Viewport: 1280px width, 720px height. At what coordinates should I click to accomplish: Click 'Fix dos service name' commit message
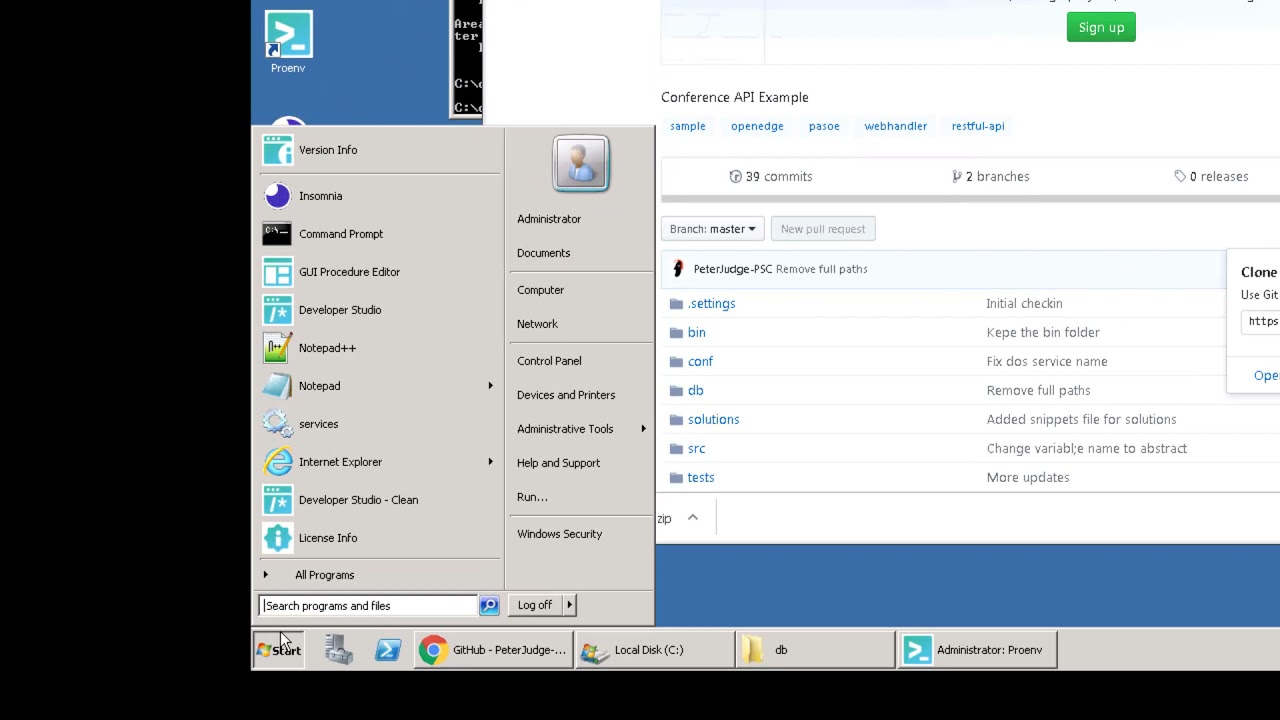click(x=1047, y=361)
